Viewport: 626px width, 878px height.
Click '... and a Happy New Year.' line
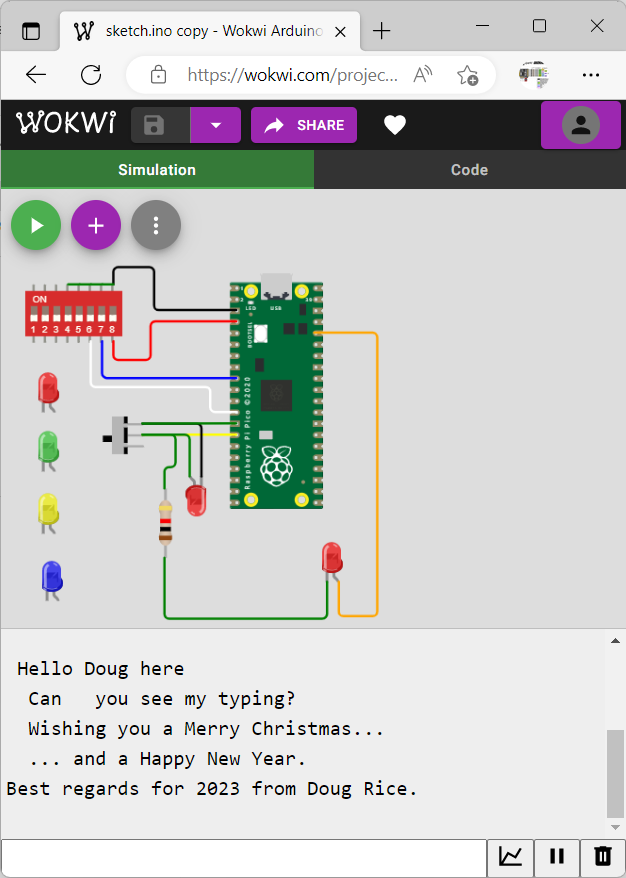coord(167,759)
